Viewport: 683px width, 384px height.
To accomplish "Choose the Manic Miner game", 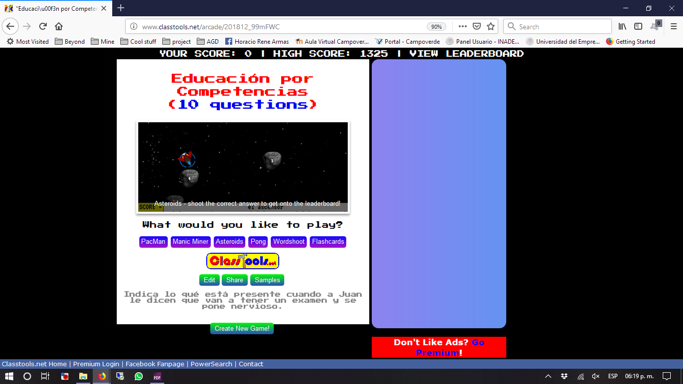I will (x=190, y=242).
